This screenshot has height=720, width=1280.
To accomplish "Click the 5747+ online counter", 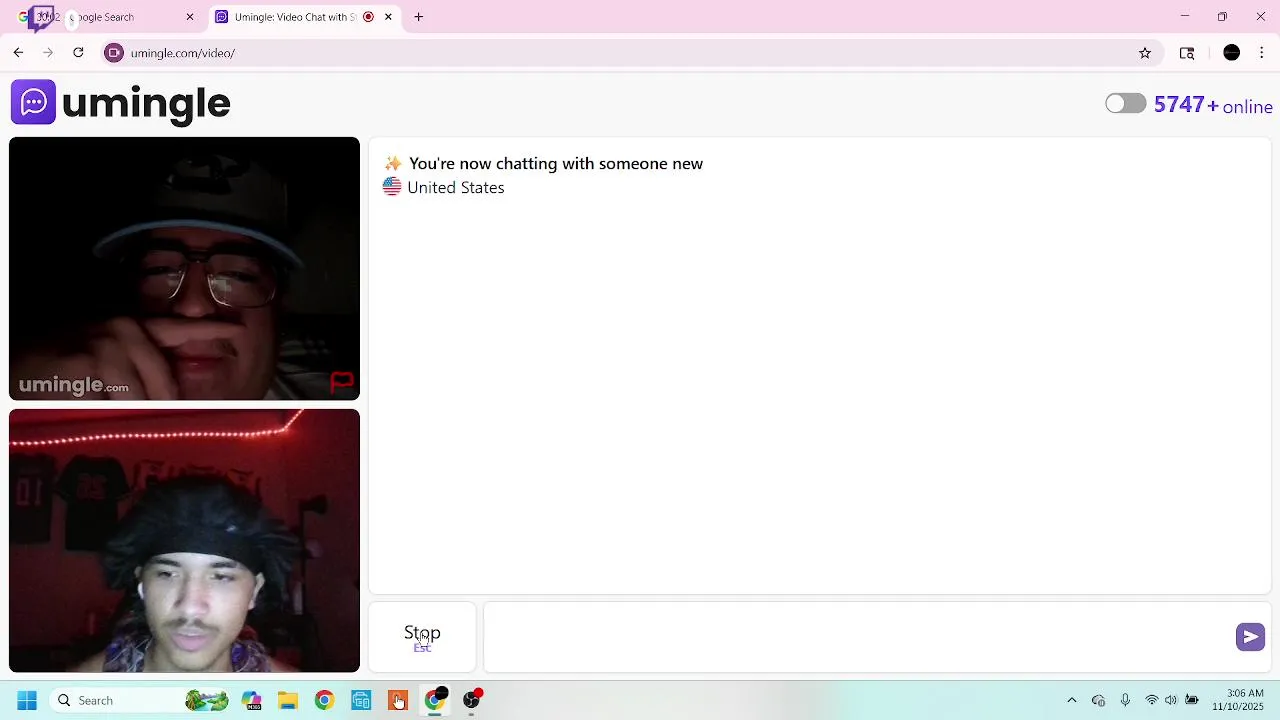I will click(1213, 105).
